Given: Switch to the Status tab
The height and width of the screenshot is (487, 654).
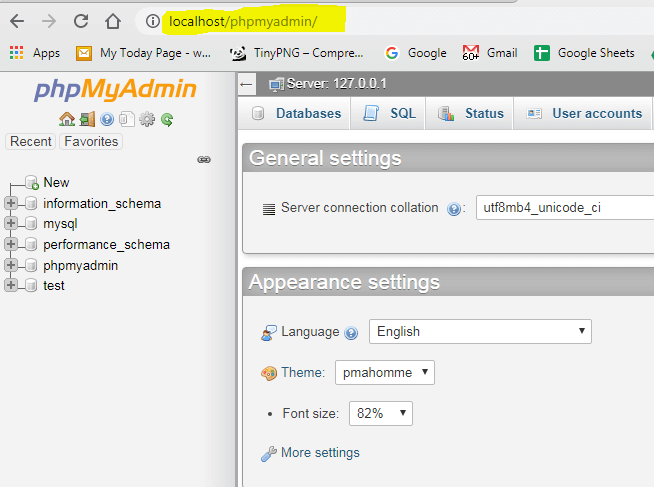Looking at the screenshot, I should click(470, 113).
